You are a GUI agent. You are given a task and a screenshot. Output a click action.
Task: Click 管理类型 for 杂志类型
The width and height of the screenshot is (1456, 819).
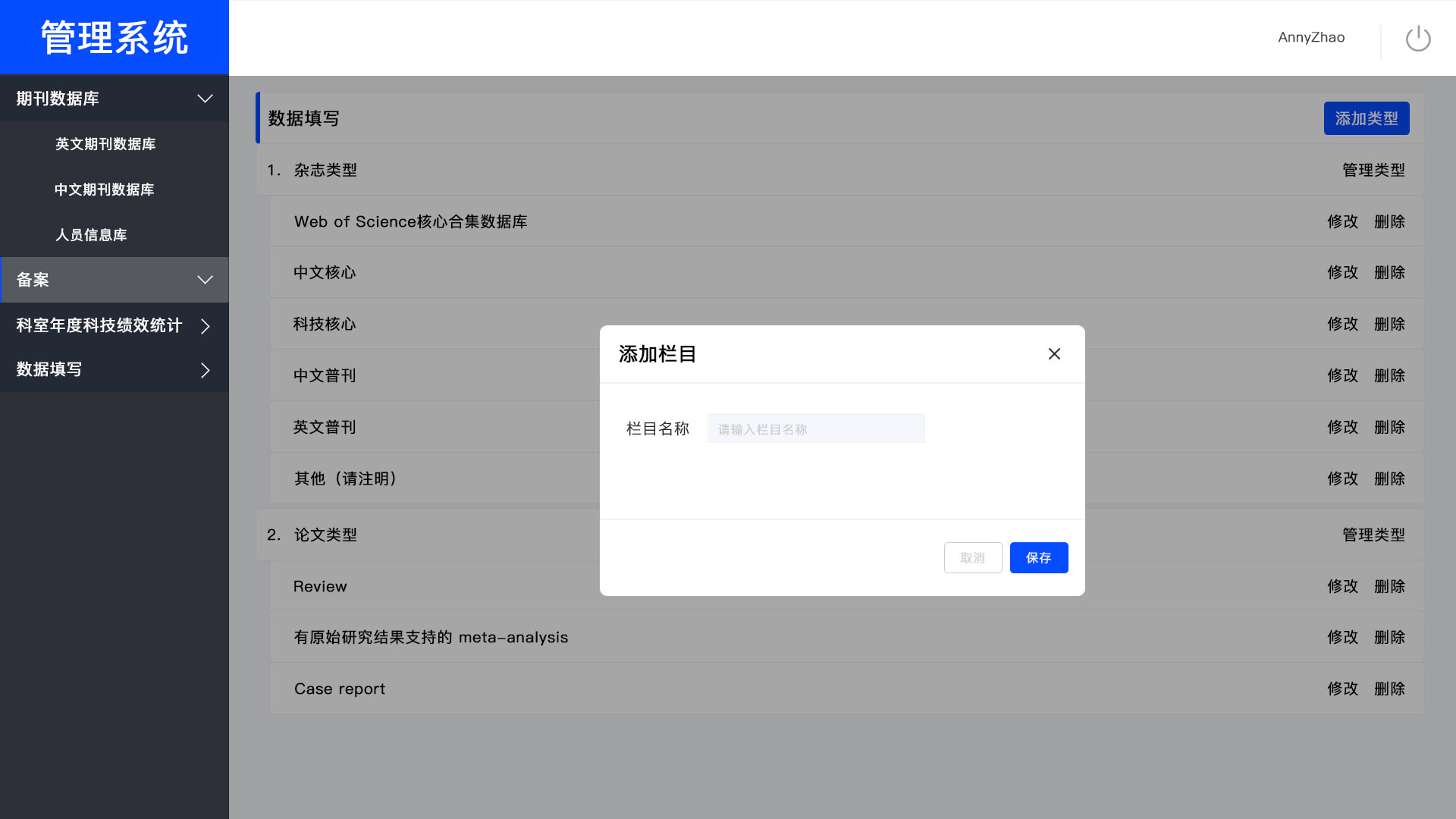click(1373, 171)
